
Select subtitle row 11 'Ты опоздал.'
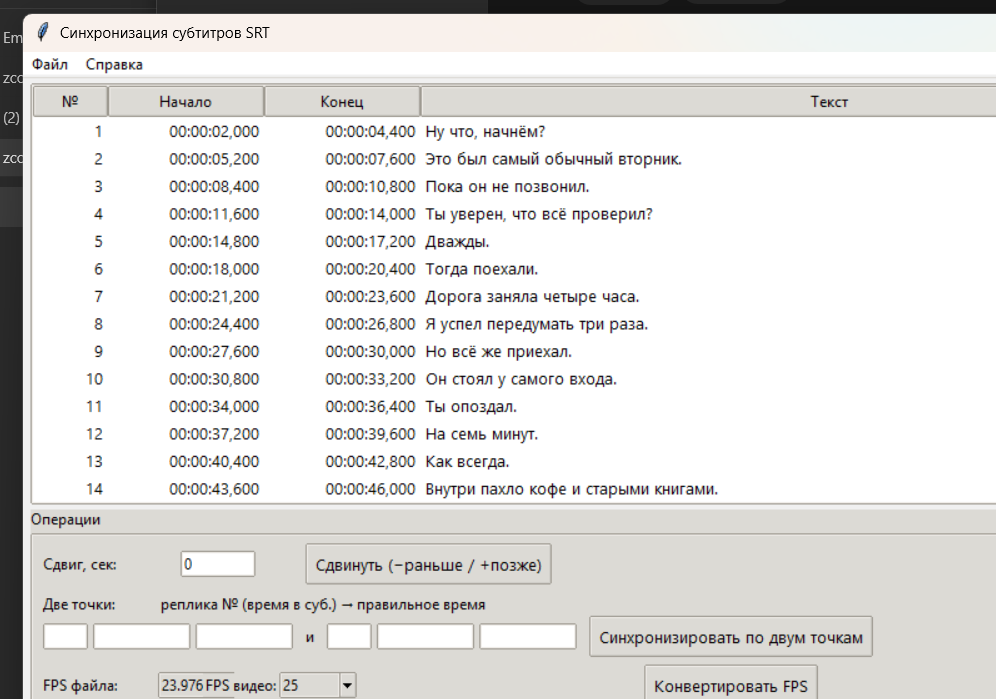514,407
